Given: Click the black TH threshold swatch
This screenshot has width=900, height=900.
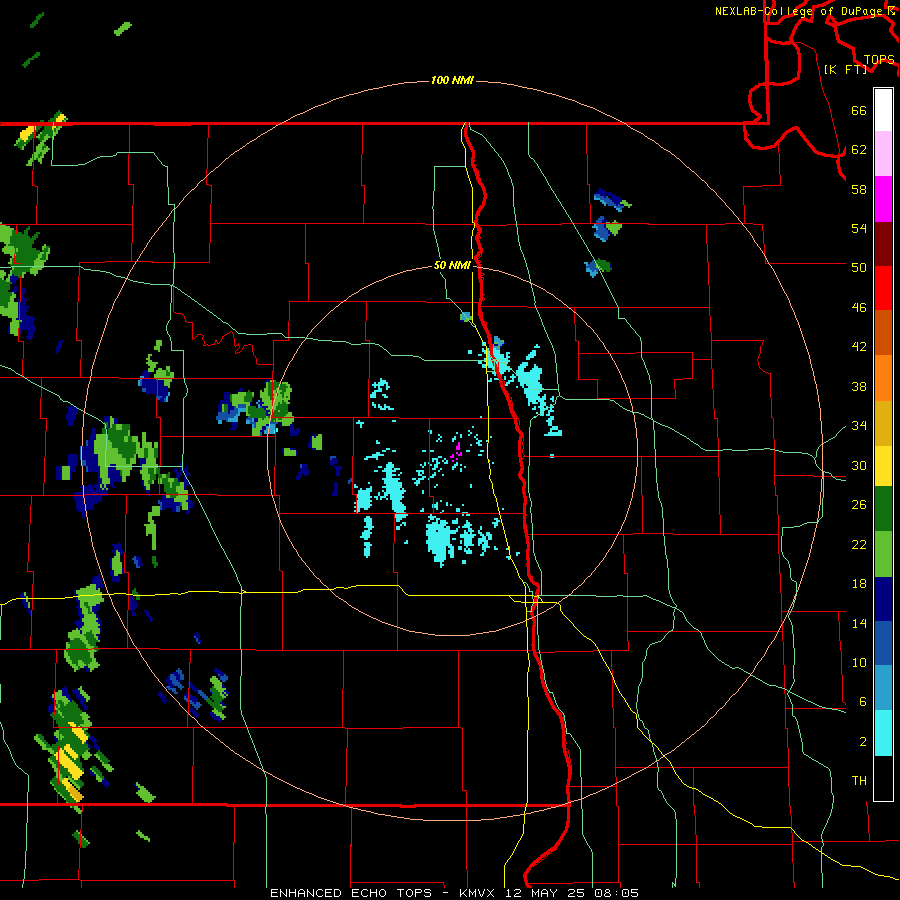Looking at the screenshot, I should 883,778.
